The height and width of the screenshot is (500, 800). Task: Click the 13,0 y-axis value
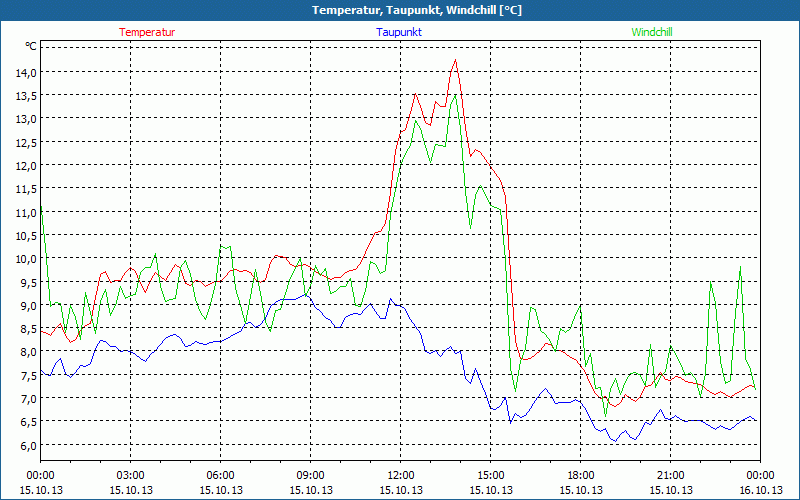27,119
